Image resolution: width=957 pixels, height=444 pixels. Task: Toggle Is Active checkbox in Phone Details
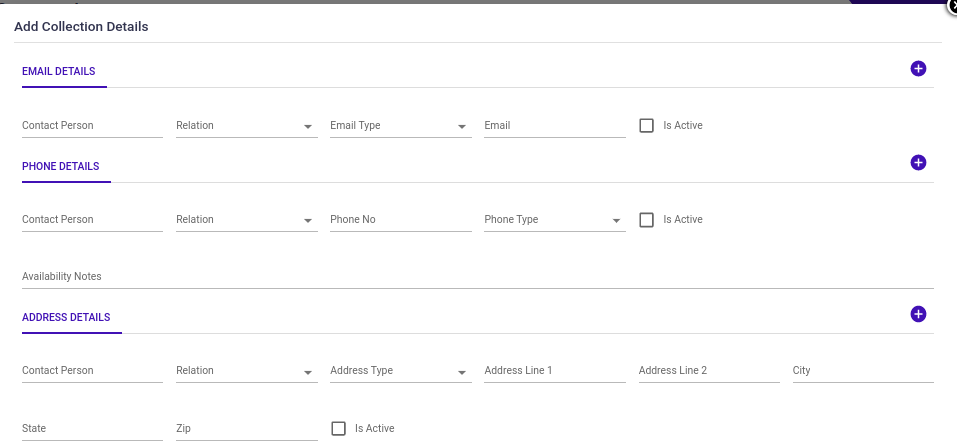point(646,220)
